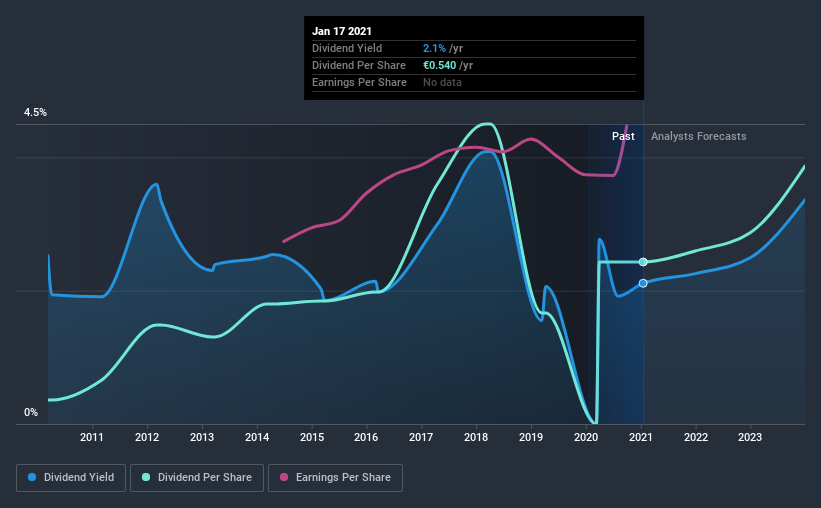Click the 2014 x-axis label

[x=257, y=437]
